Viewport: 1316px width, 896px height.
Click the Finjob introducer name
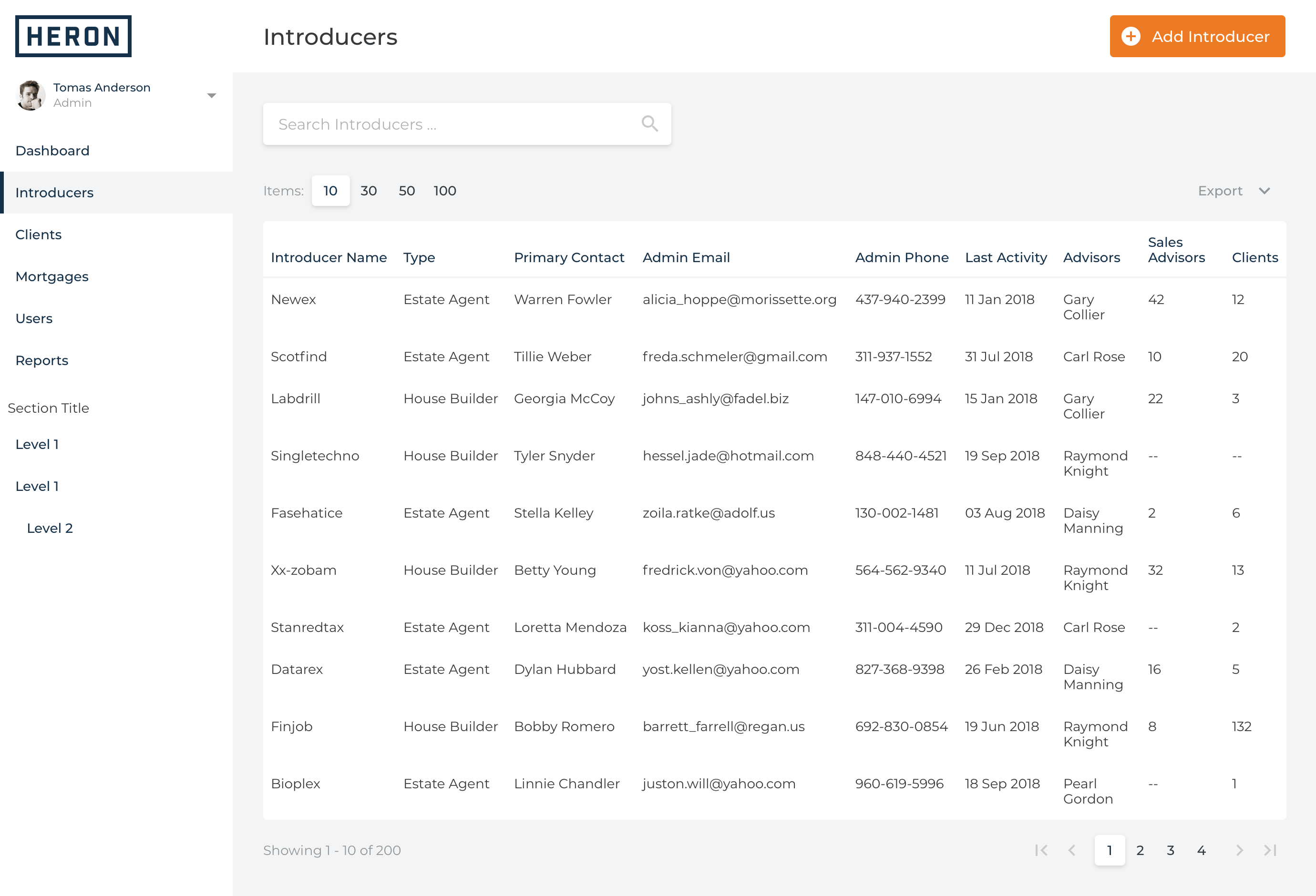pyautogui.click(x=291, y=726)
